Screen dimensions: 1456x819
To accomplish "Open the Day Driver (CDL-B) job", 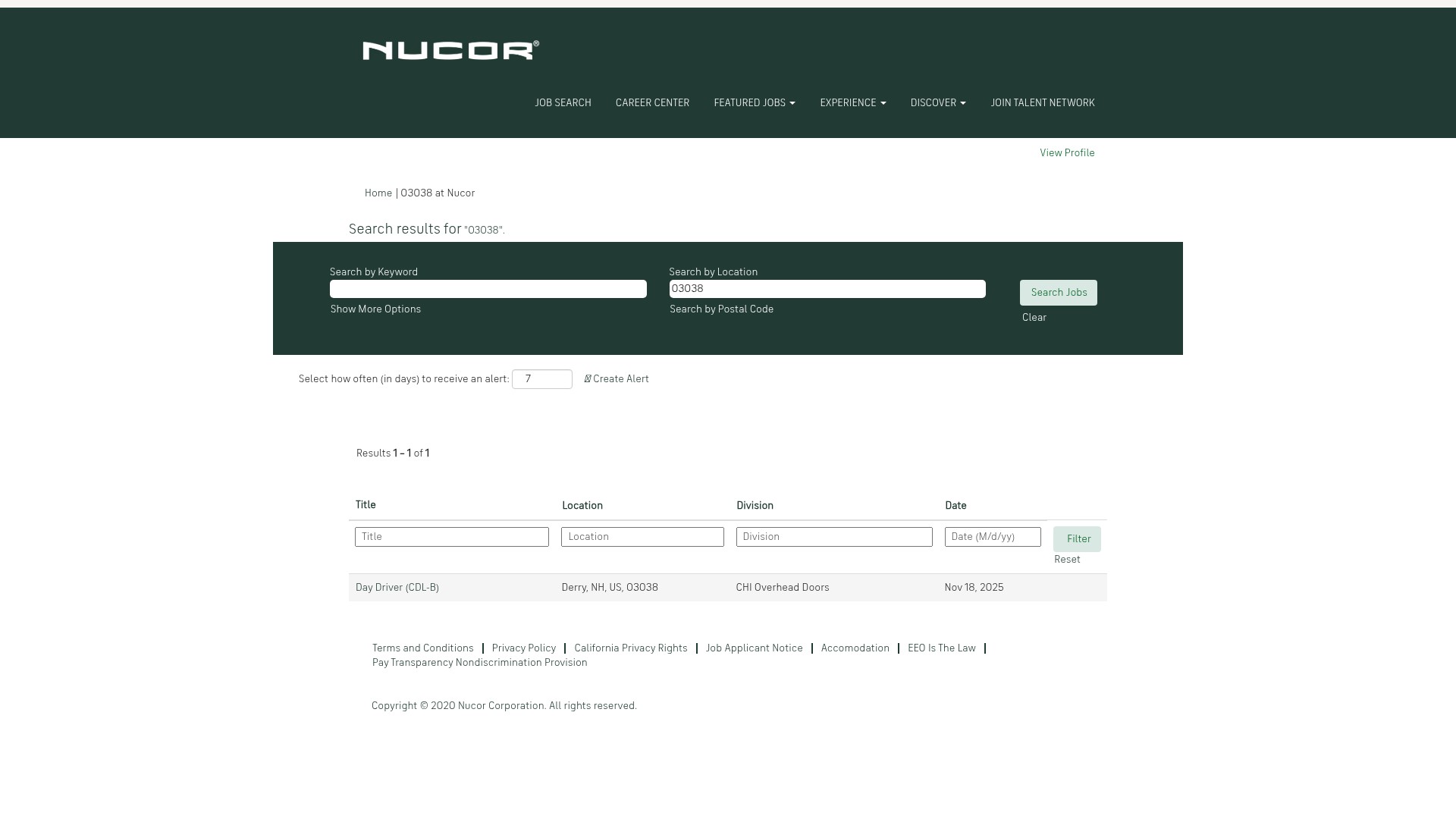I will coord(397,588).
